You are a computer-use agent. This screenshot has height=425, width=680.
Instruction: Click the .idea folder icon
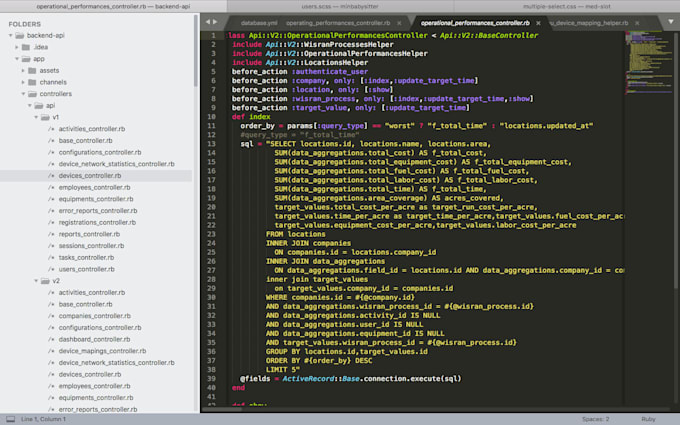(x=26, y=47)
